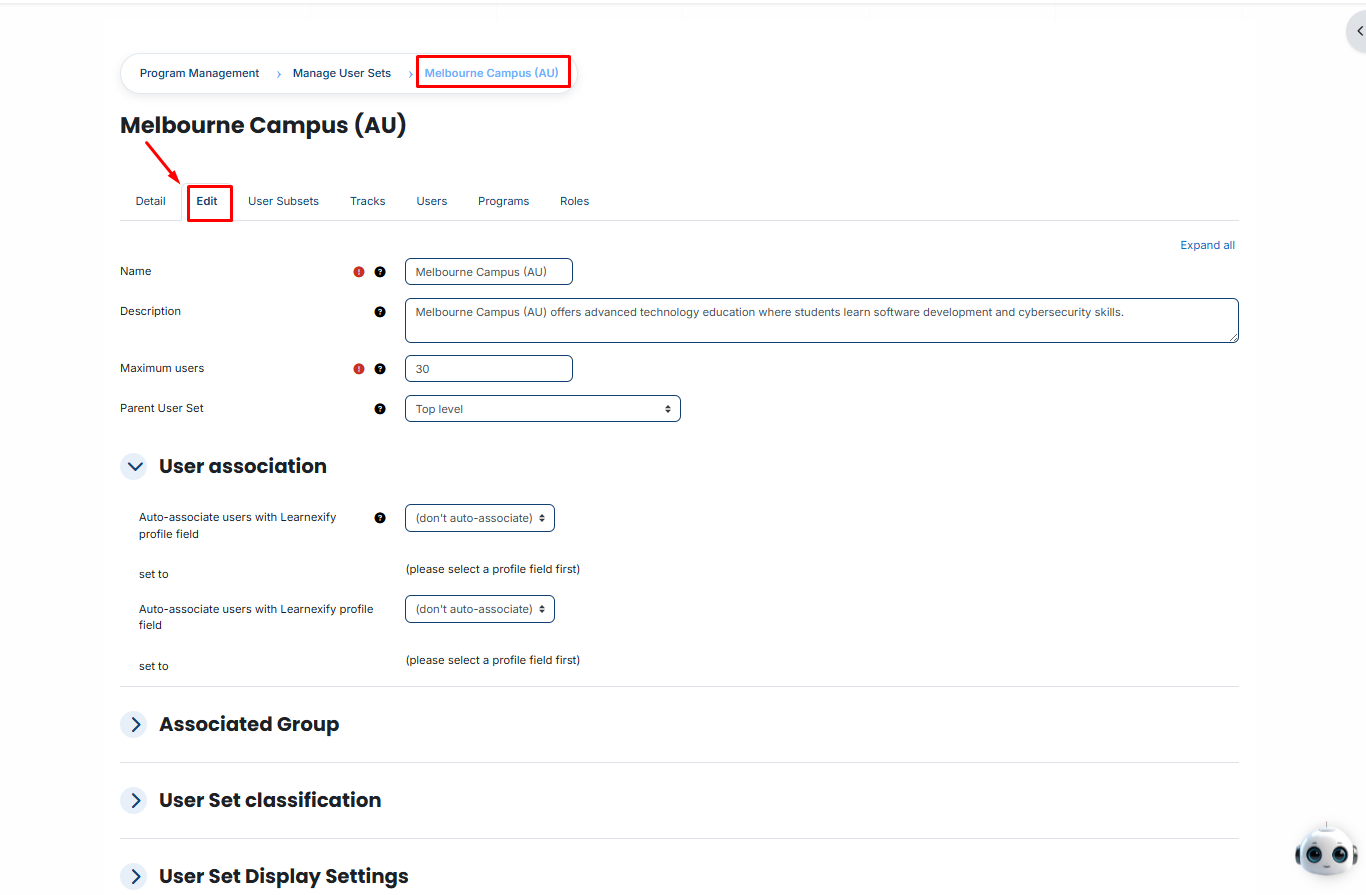Open the Parent User Set dropdown
This screenshot has width=1366, height=895.
(x=543, y=409)
